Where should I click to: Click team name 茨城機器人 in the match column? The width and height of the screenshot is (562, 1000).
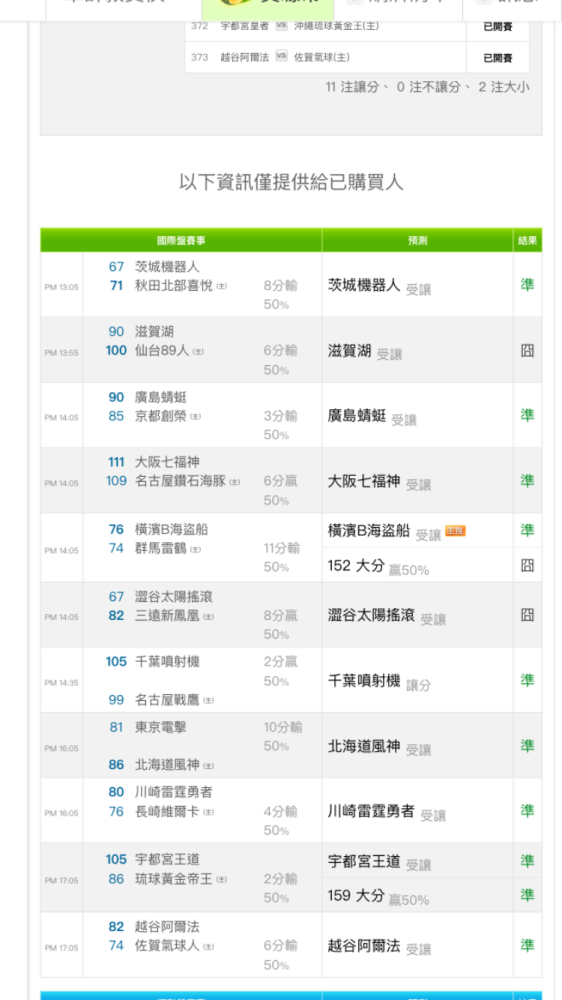point(167,267)
